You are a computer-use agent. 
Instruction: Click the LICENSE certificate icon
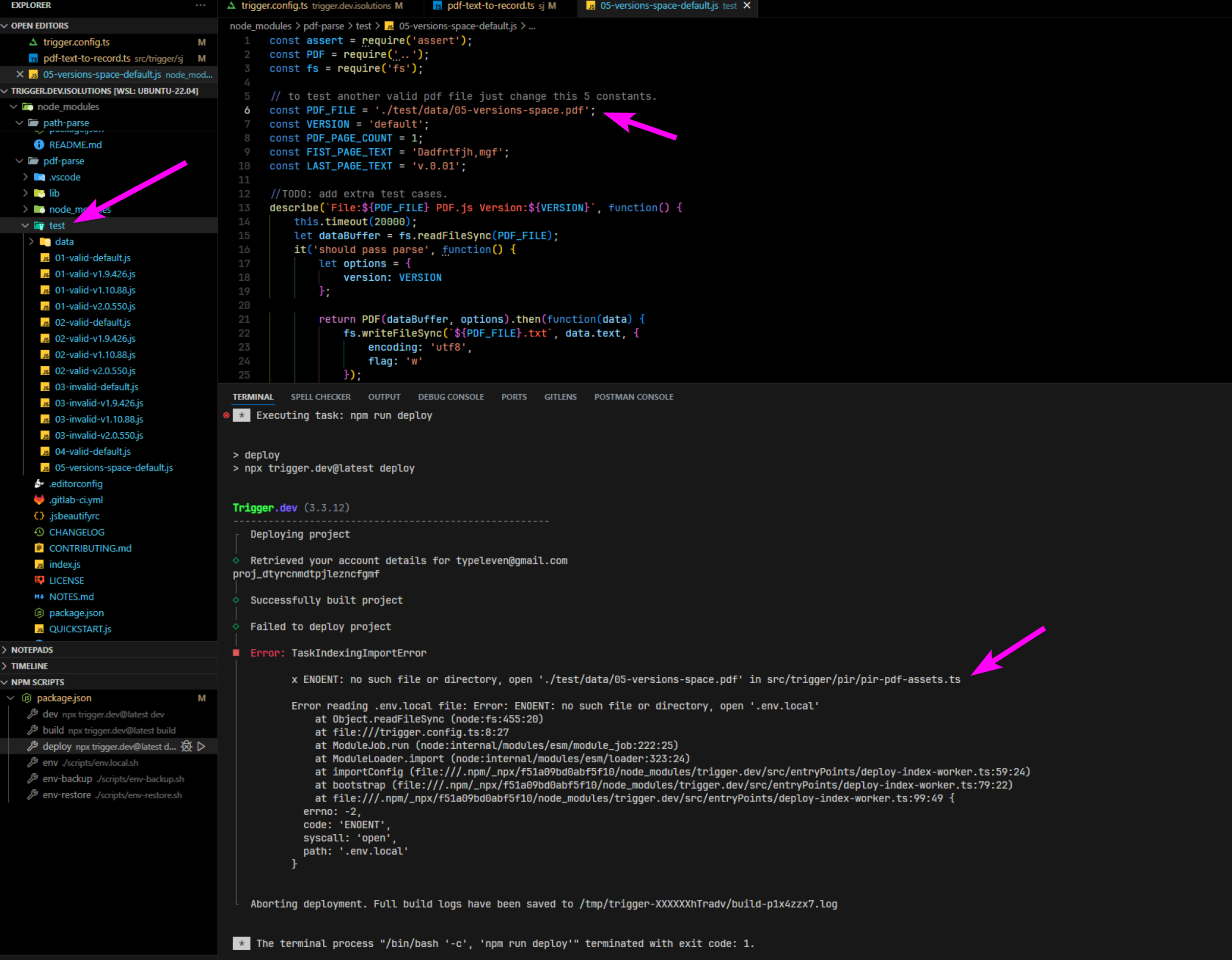pyautogui.click(x=39, y=580)
